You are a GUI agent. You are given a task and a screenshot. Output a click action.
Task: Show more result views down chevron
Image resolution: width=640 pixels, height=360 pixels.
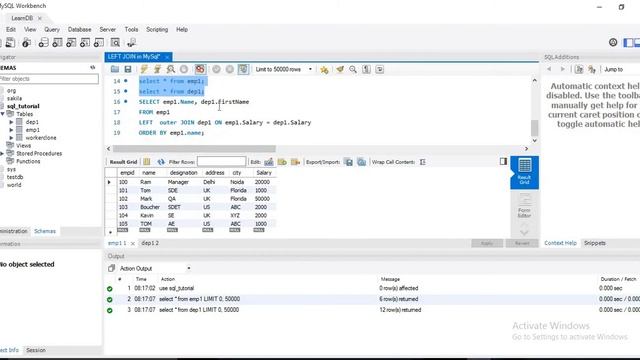[524, 232]
